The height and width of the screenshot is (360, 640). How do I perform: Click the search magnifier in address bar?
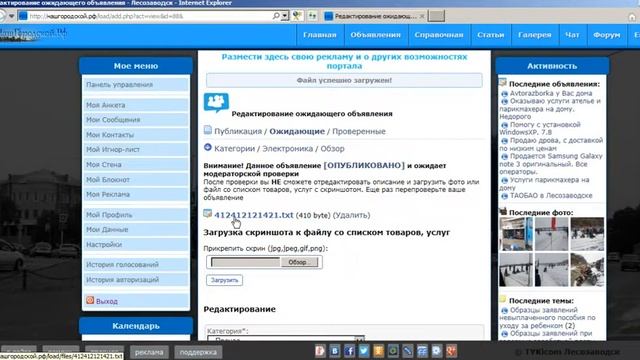pos(276,16)
